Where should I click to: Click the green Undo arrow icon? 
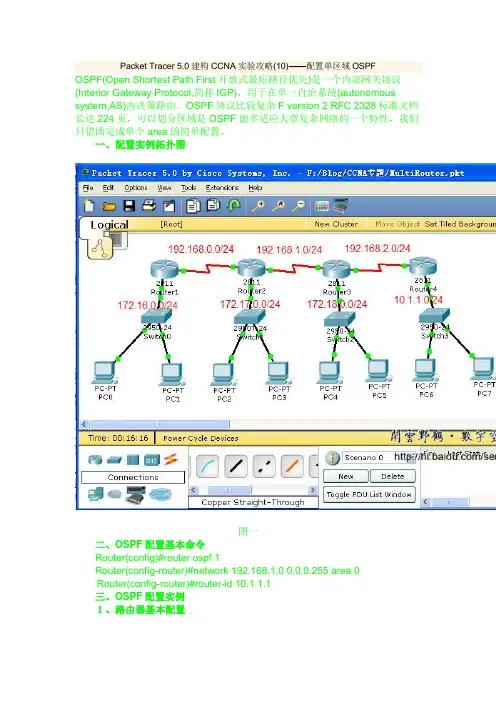pos(234,205)
